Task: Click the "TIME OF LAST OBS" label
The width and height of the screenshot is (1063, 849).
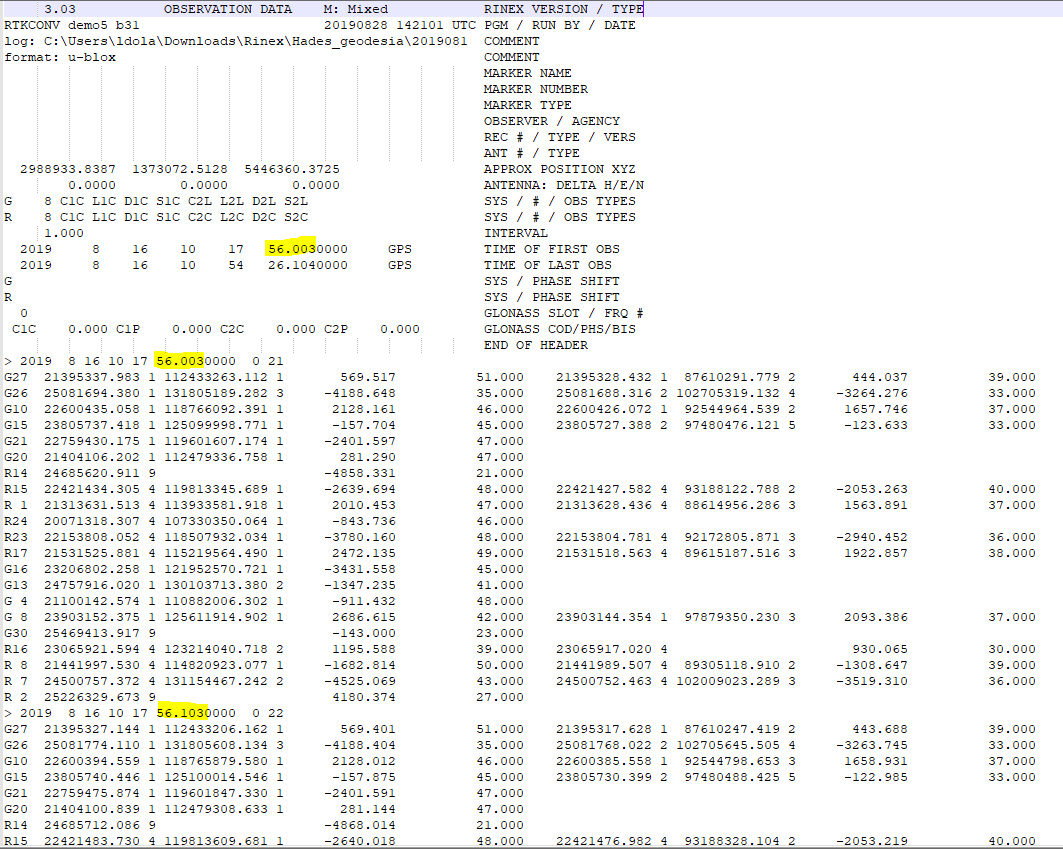Action: [548, 265]
